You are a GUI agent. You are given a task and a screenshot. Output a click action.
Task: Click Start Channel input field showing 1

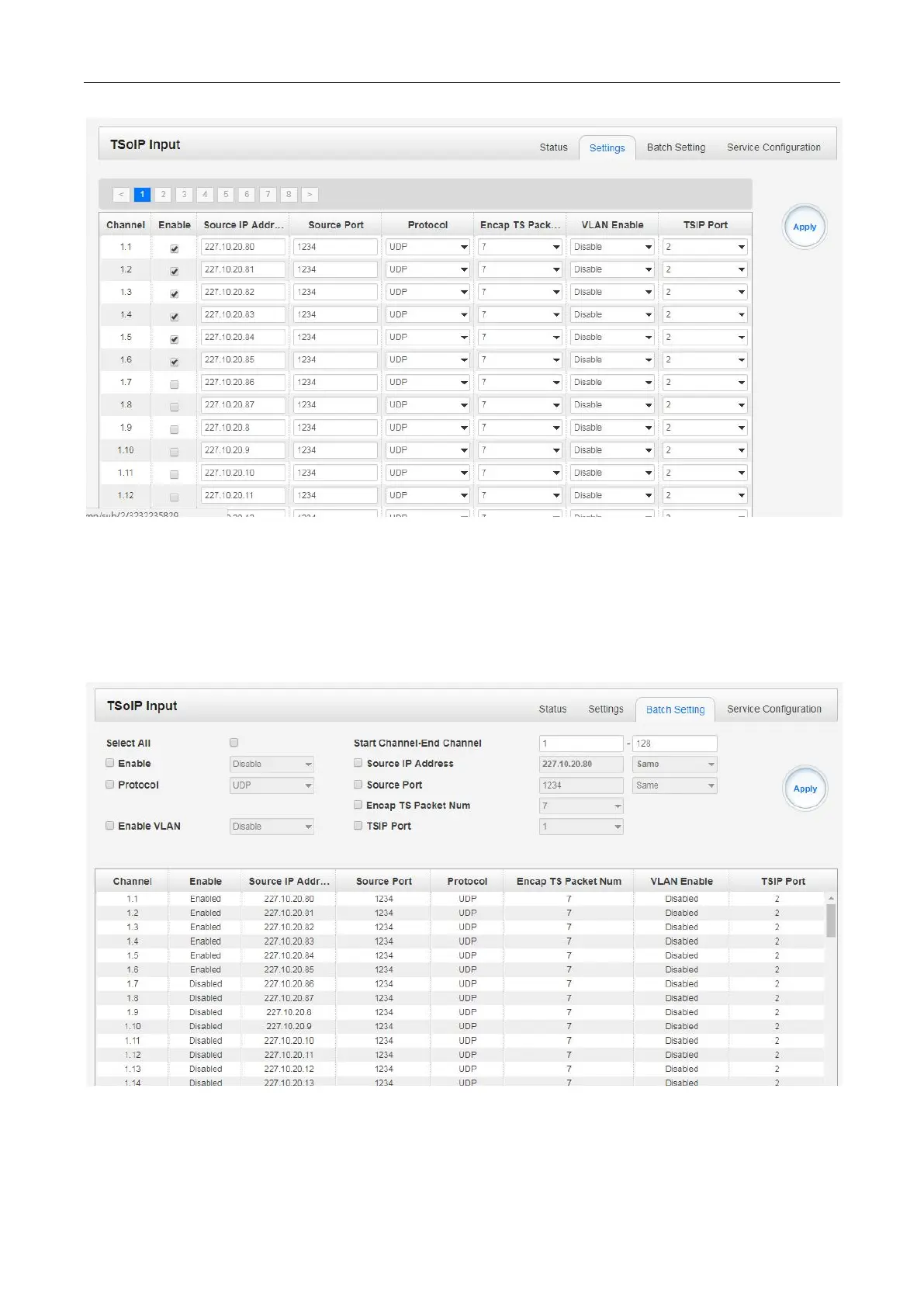click(581, 744)
